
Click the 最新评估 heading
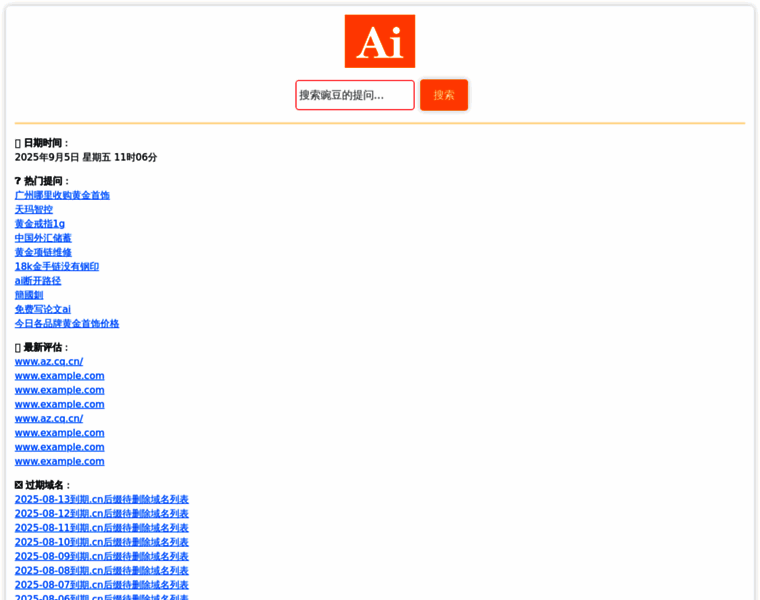tap(42, 347)
